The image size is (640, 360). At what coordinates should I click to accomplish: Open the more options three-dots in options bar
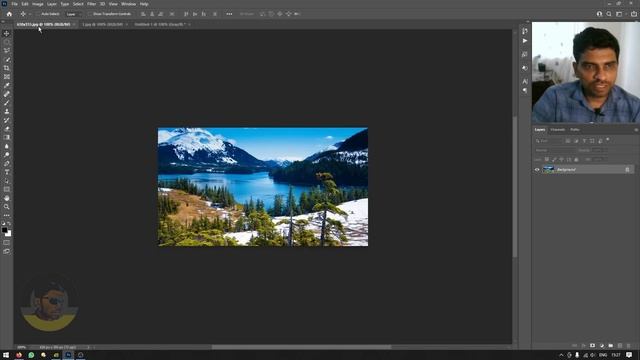point(229,14)
